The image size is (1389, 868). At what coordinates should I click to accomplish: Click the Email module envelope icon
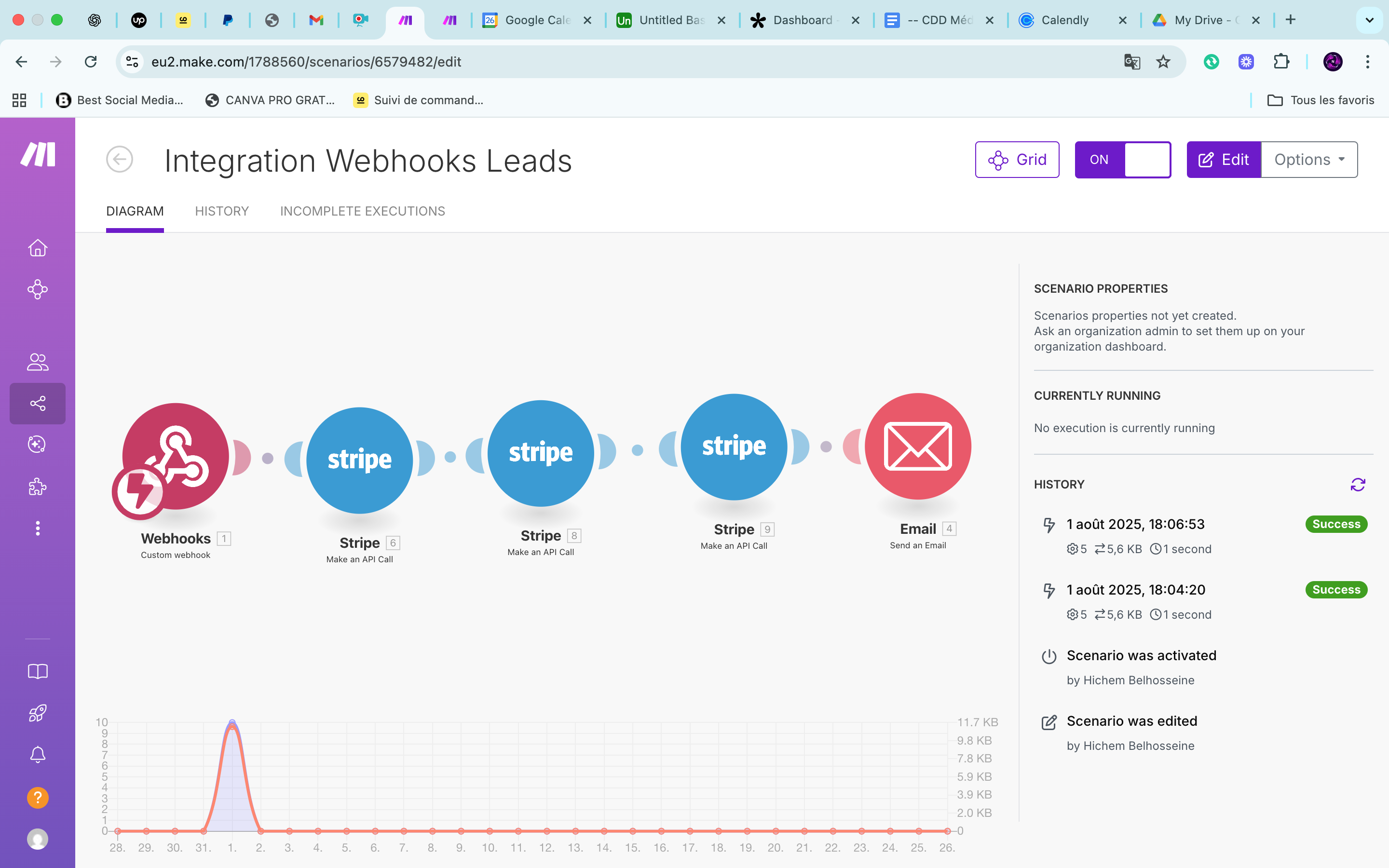click(917, 447)
